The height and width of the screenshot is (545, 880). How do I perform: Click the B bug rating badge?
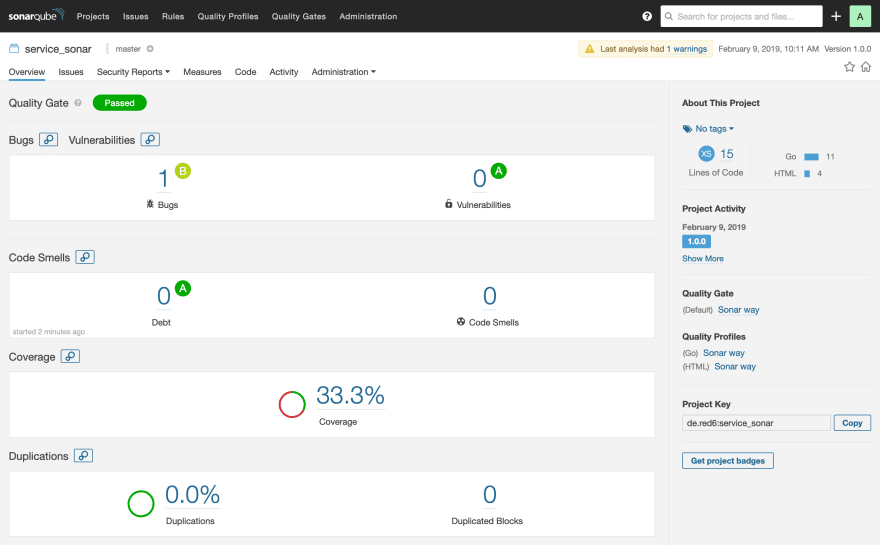(182, 171)
